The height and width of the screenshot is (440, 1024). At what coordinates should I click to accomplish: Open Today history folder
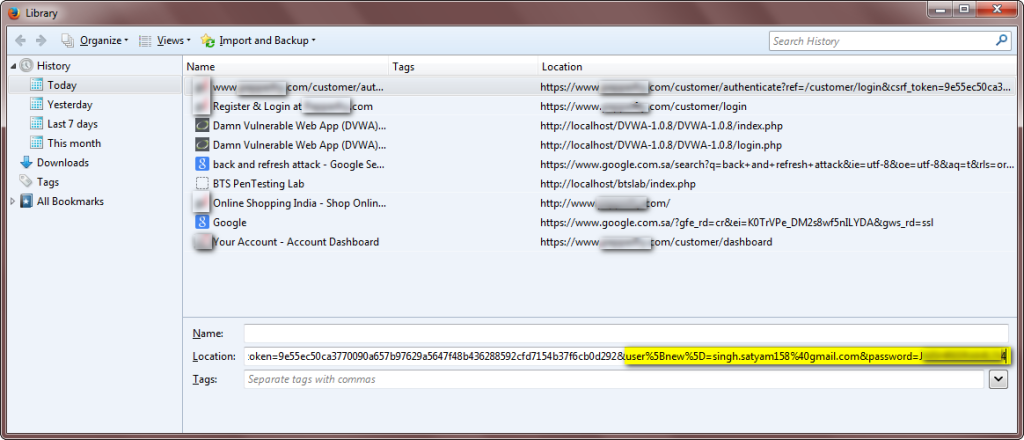point(61,86)
